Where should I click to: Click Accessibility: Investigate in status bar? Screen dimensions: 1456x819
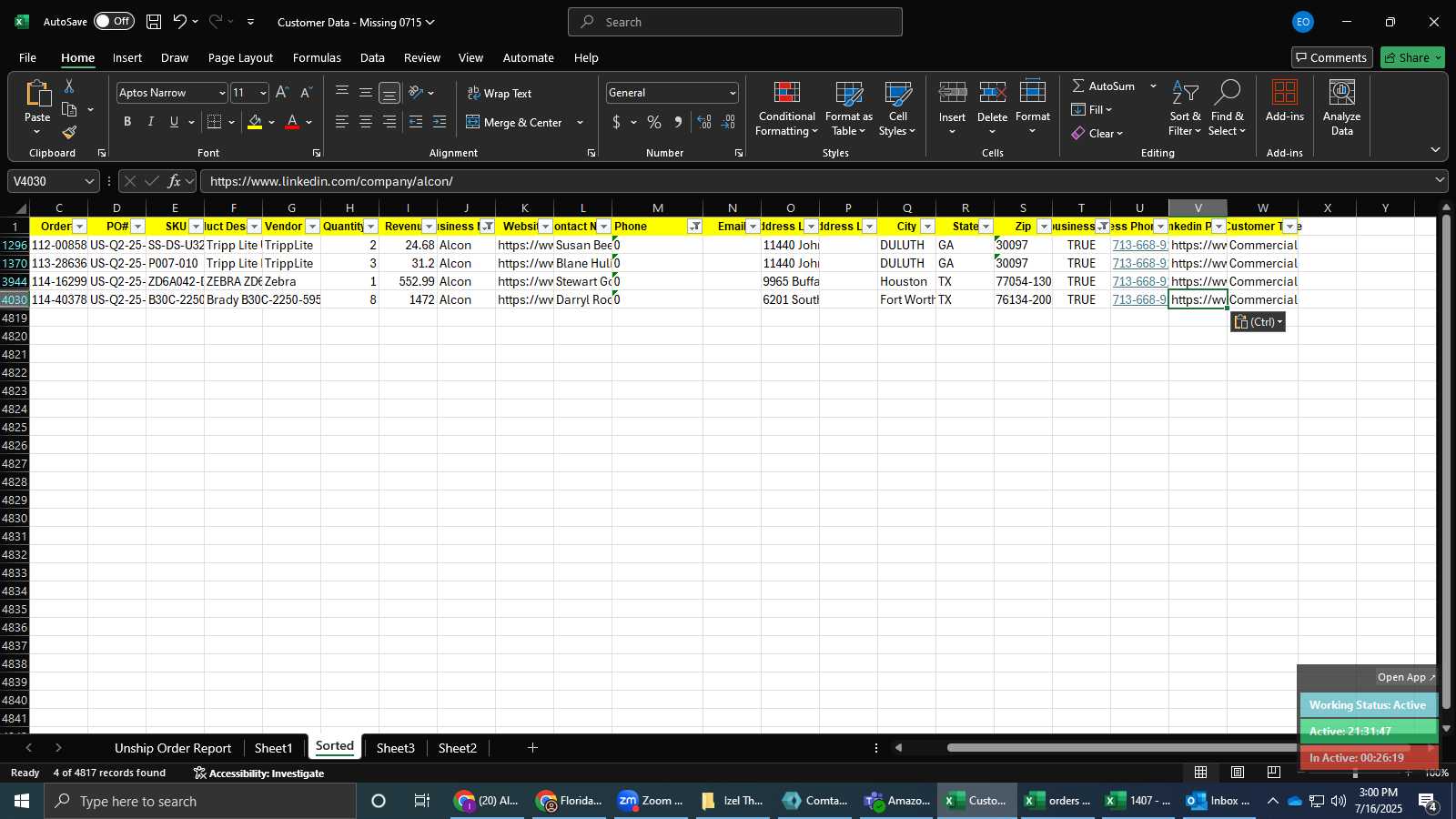click(x=259, y=773)
